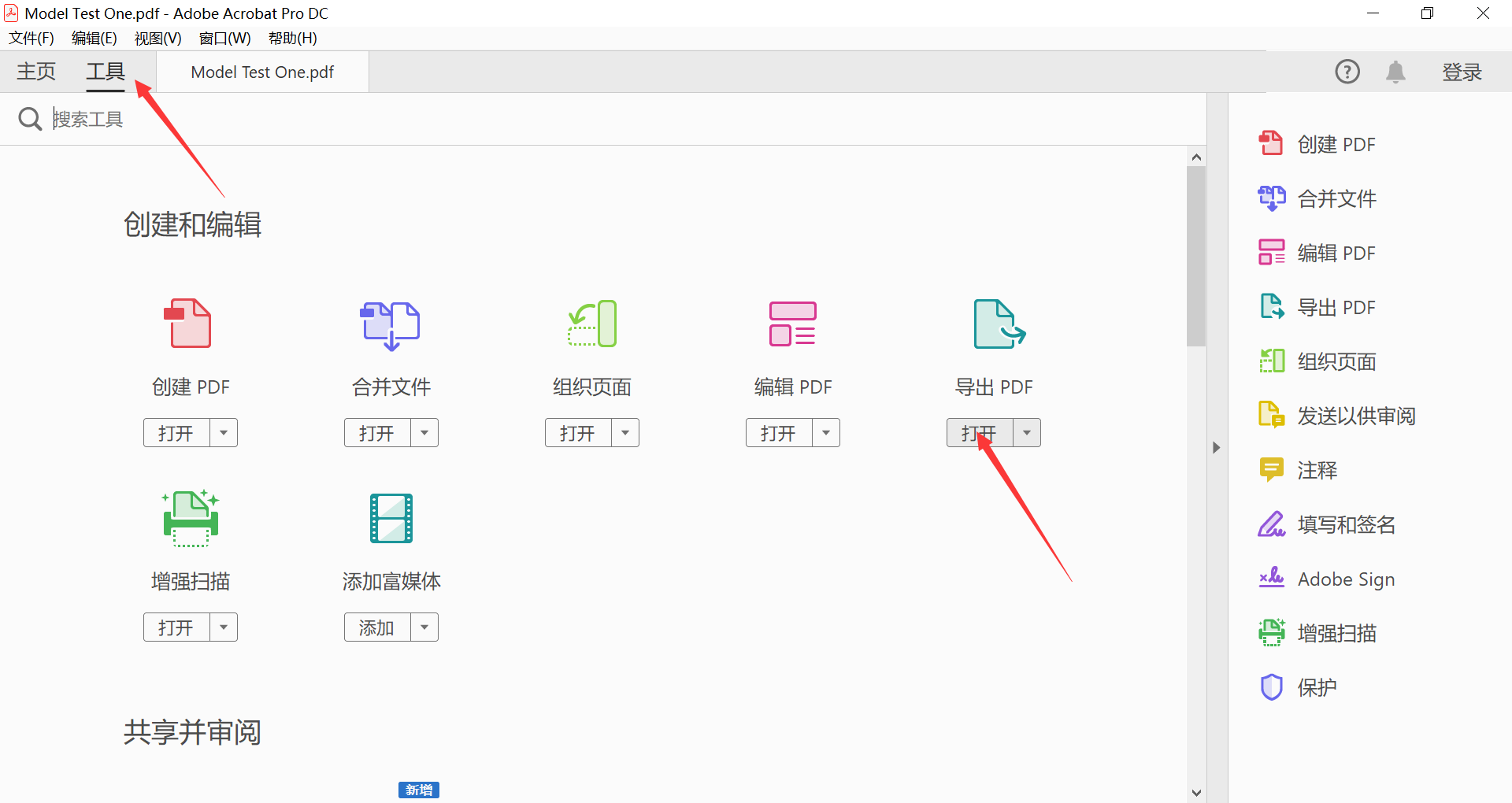Open notifications bell icon
Viewport: 1512px width, 803px height.
point(1395,72)
